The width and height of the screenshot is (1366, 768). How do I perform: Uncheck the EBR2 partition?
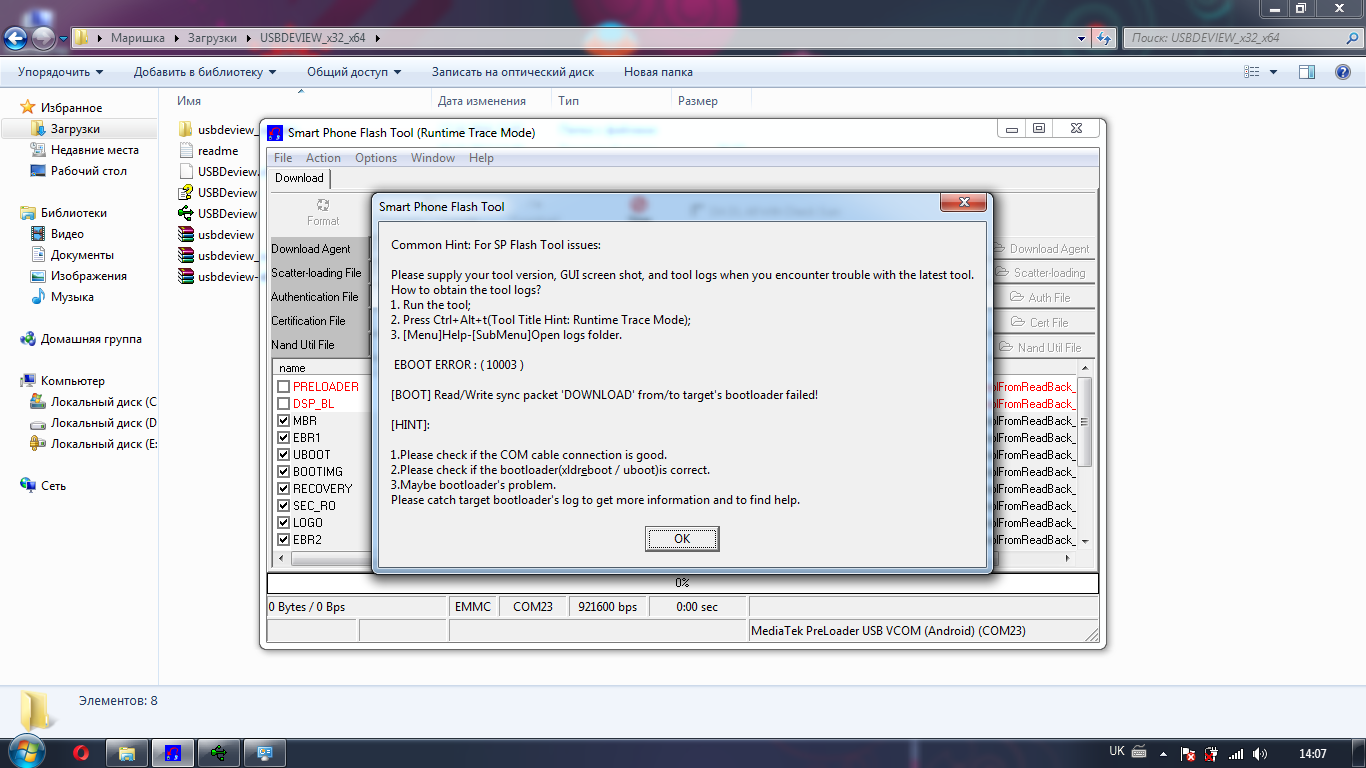(284, 540)
